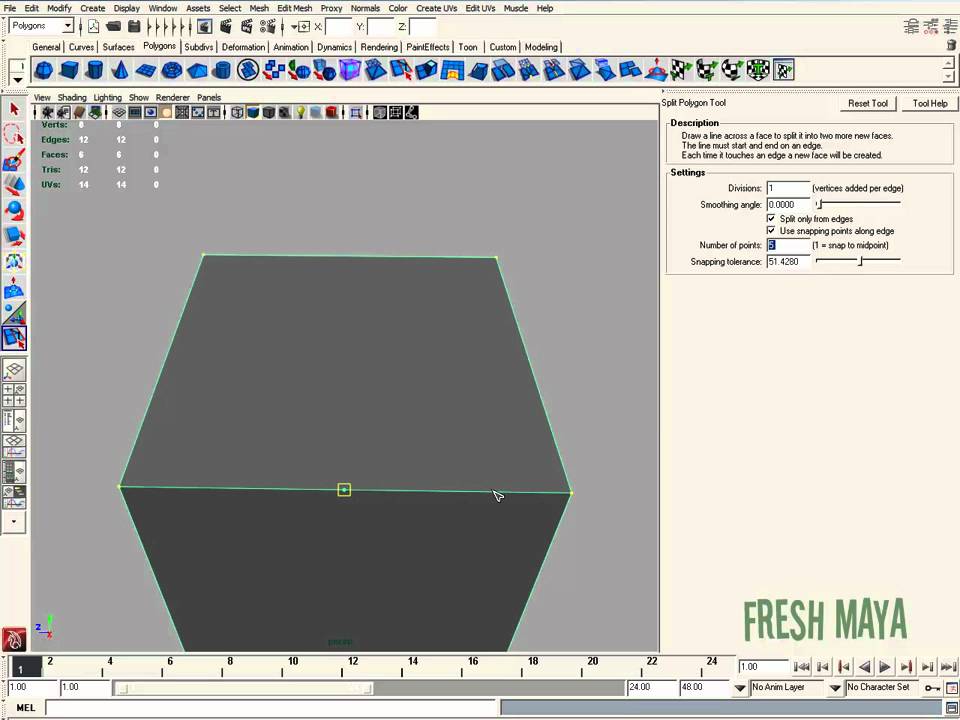960x720 pixels.
Task: Adjust the Smoothing angle slider
Action: pyautogui.click(x=858, y=204)
